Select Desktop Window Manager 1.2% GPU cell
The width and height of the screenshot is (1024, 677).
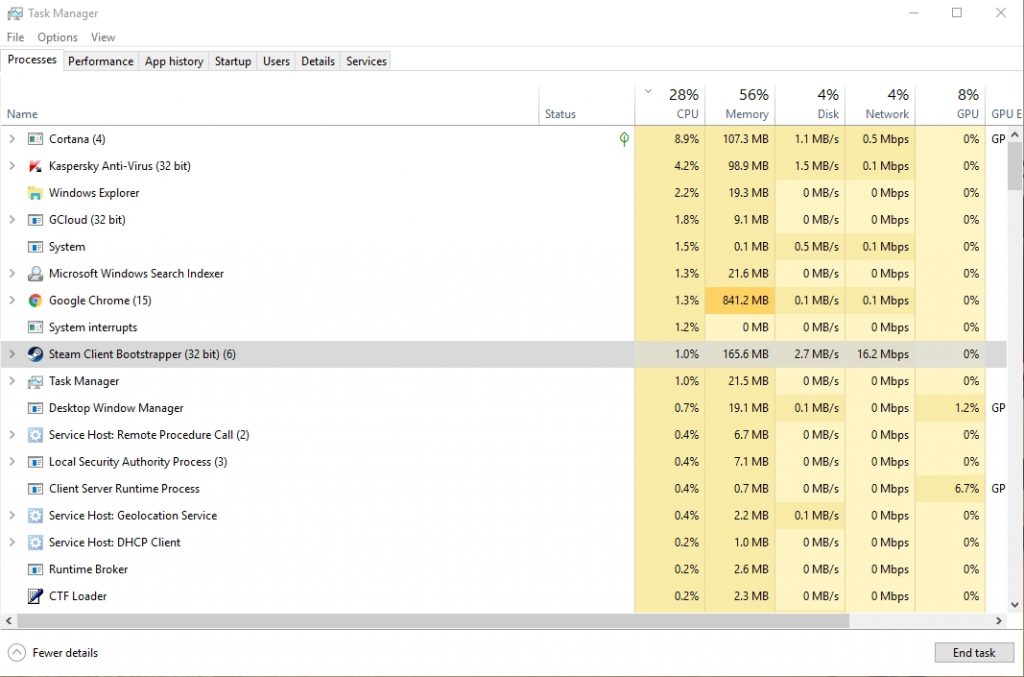pyautogui.click(x=951, y=408)
